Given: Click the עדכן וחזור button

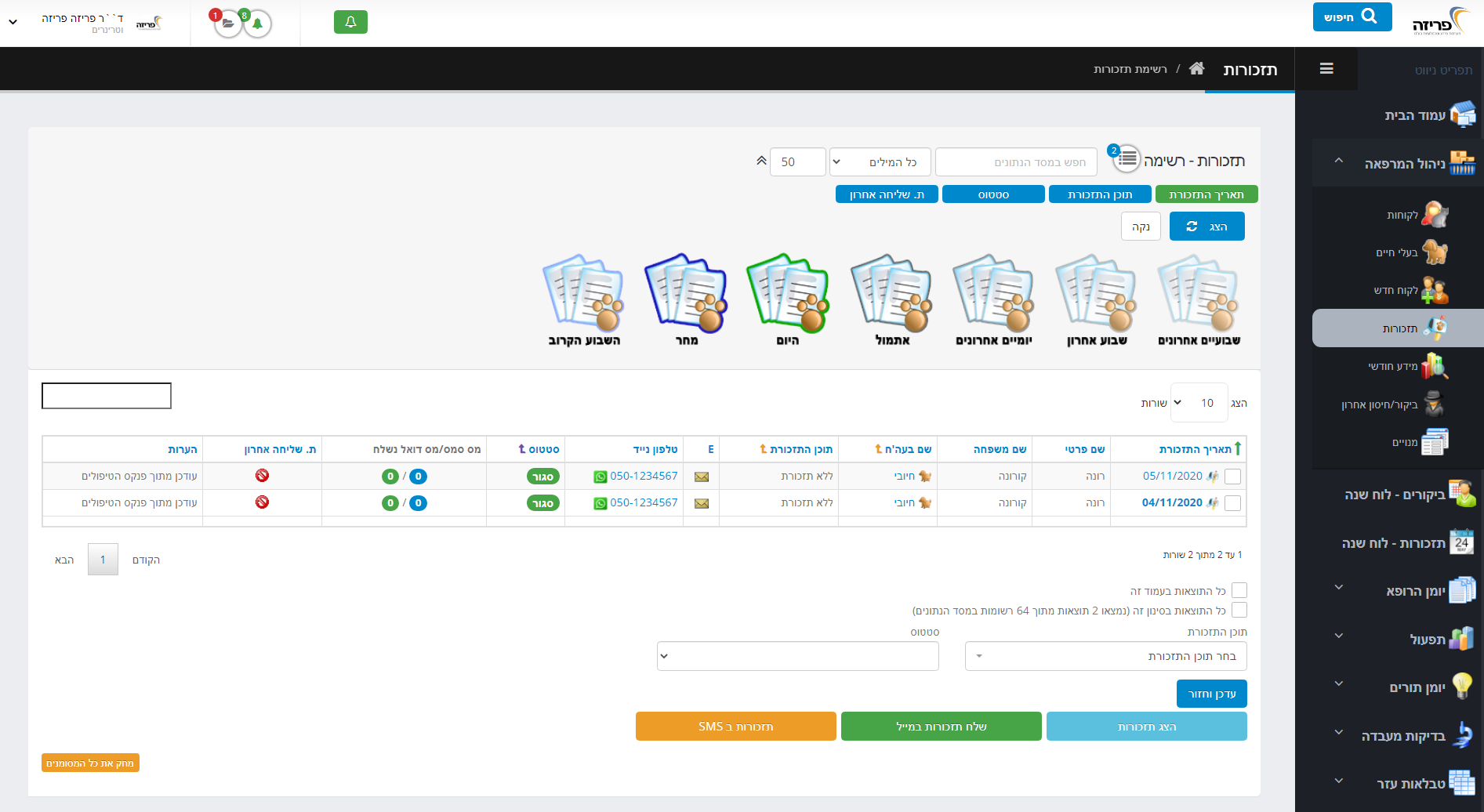Looking at the screenshot, I should tap(1212, 694).
